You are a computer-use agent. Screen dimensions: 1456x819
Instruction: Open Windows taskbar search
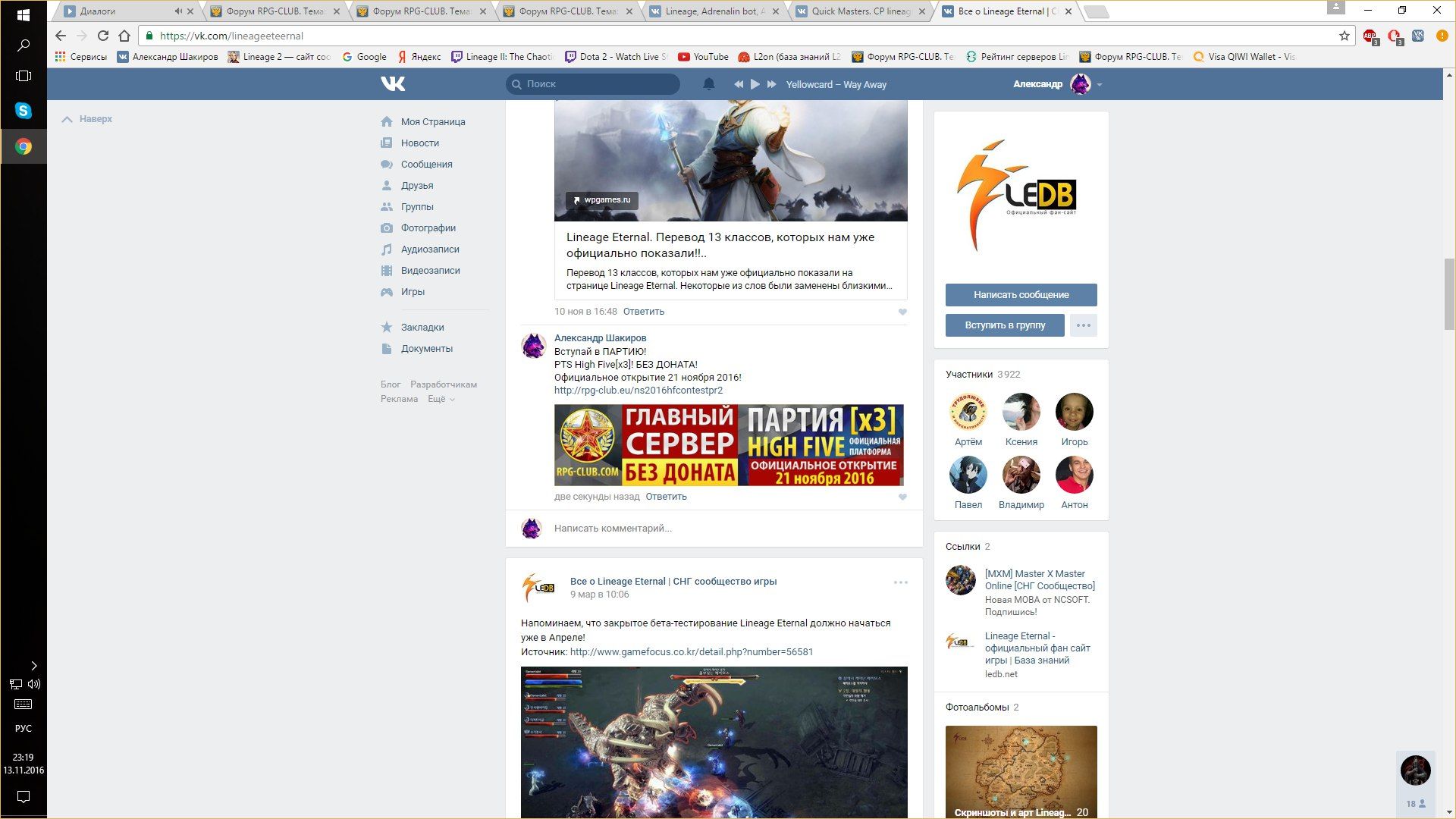coord(24,45)
